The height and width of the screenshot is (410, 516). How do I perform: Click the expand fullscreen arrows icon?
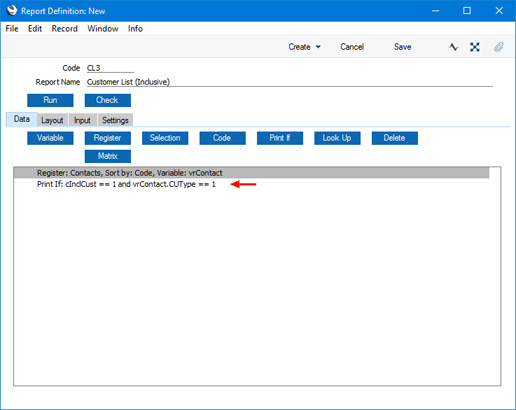[475, 47]
